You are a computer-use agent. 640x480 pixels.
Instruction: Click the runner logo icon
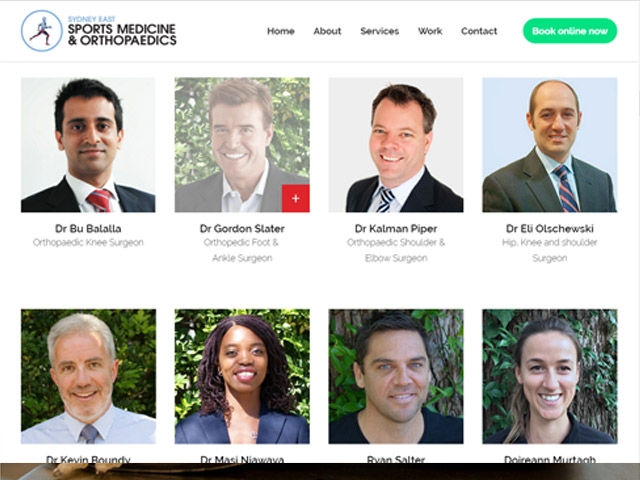[42, 31]
